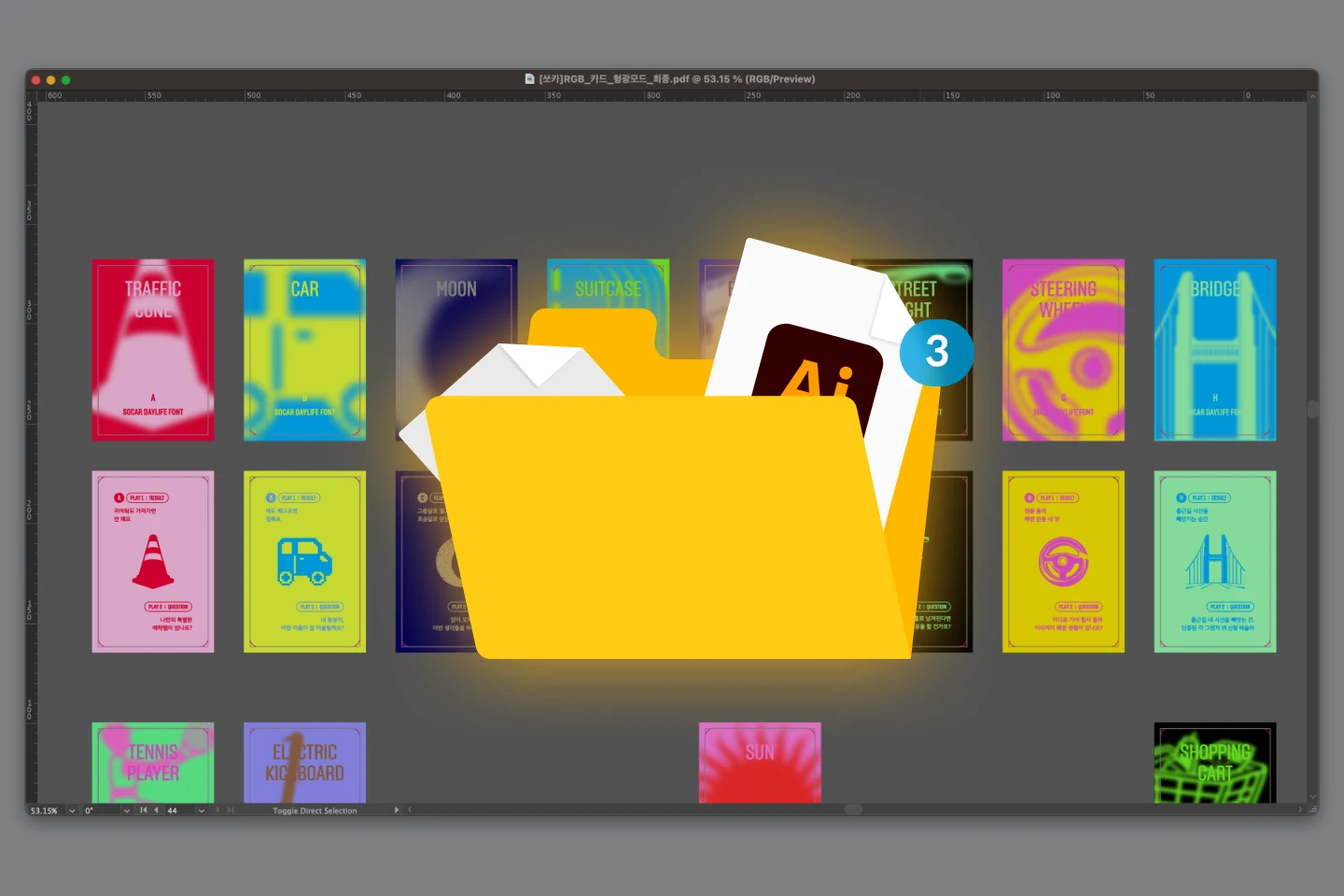Select the red traffic cone illustration on the pink card
The width and height of the screenshot is (1344, 896).
(x=153, y=561)
